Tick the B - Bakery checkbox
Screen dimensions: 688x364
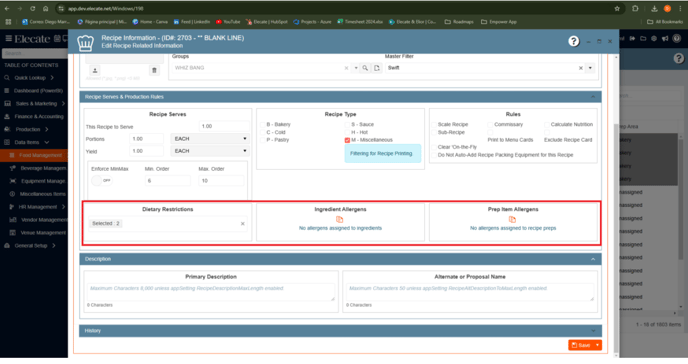[262, 125]
